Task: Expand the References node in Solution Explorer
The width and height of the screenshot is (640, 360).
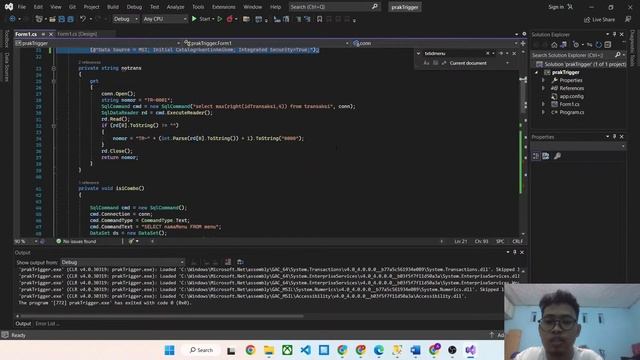Action: (x=543, y=88)
